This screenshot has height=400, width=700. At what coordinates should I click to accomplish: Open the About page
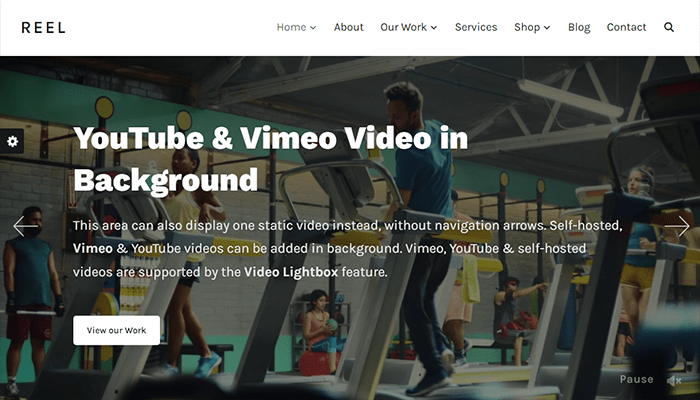(348, 28)
